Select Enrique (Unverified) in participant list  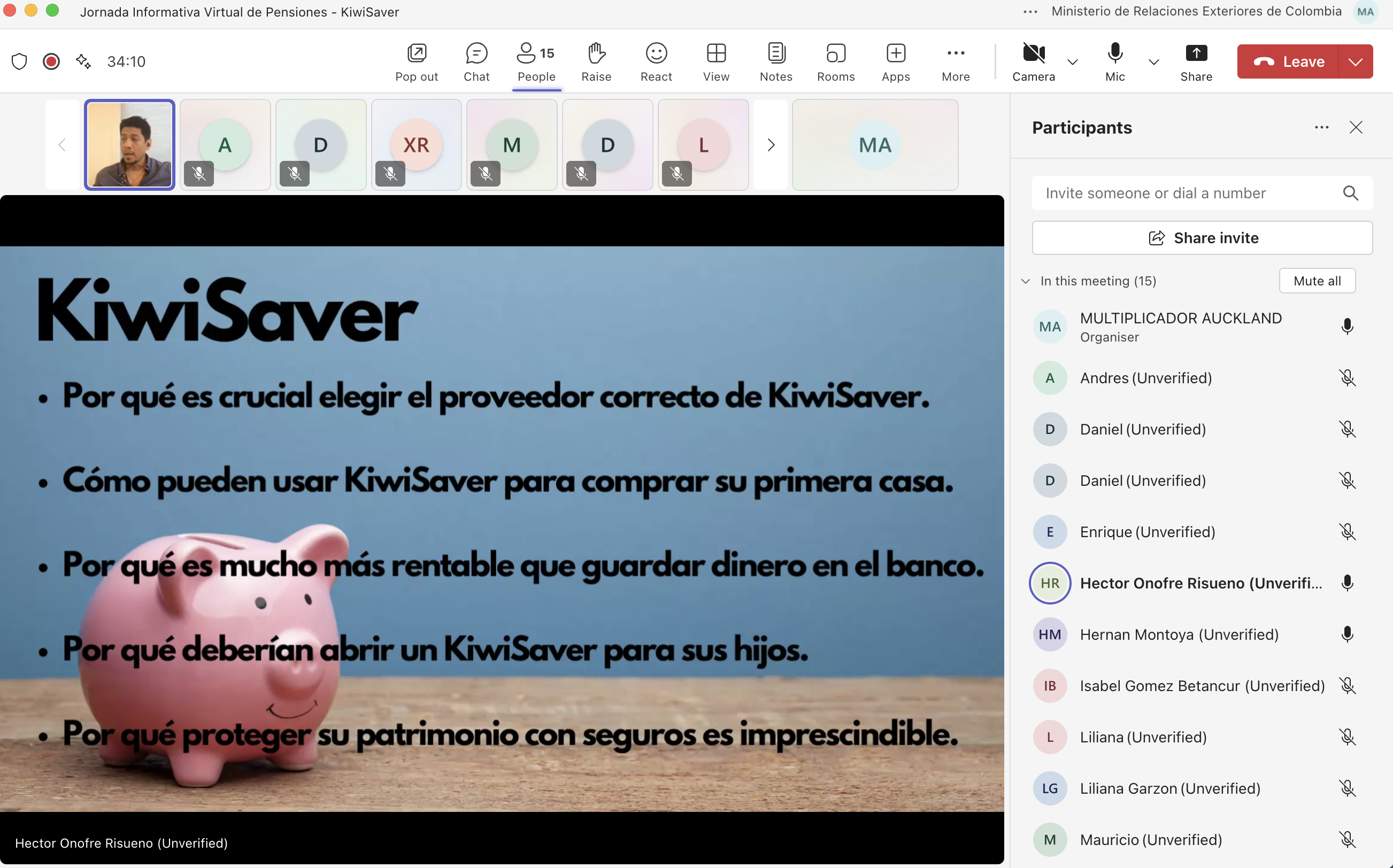click(1202, 532)
